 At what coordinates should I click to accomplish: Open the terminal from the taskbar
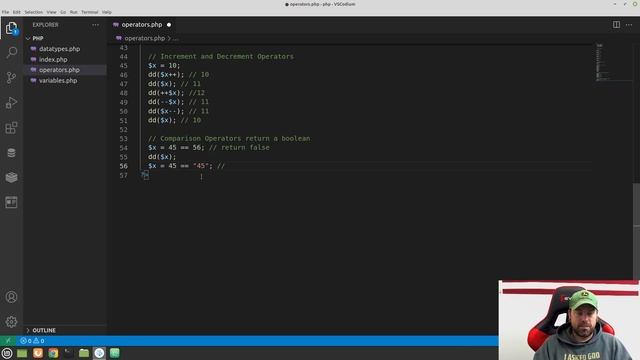tap(69, 353)
